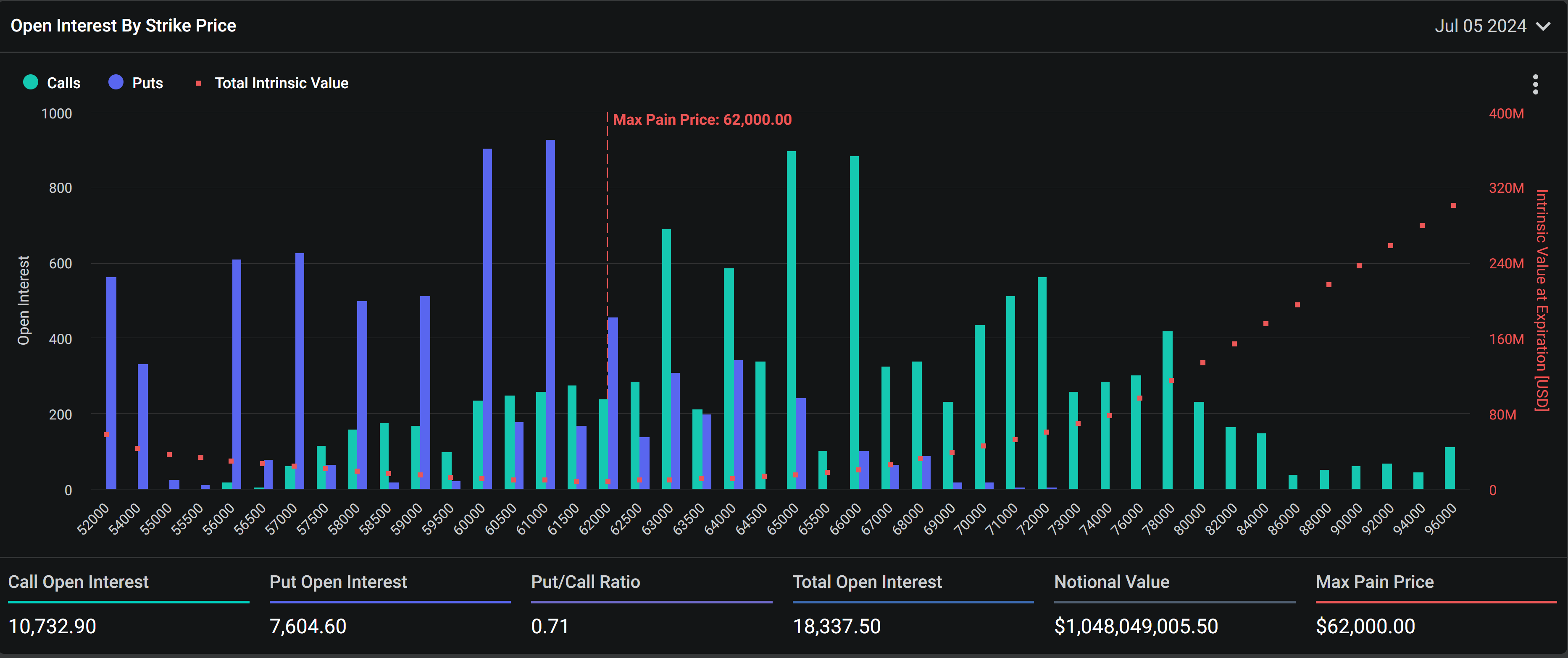Viewport: 1568px width, 658px height.
Task: Toggle Puts series via legend label
Action: [x=147, y=83]
